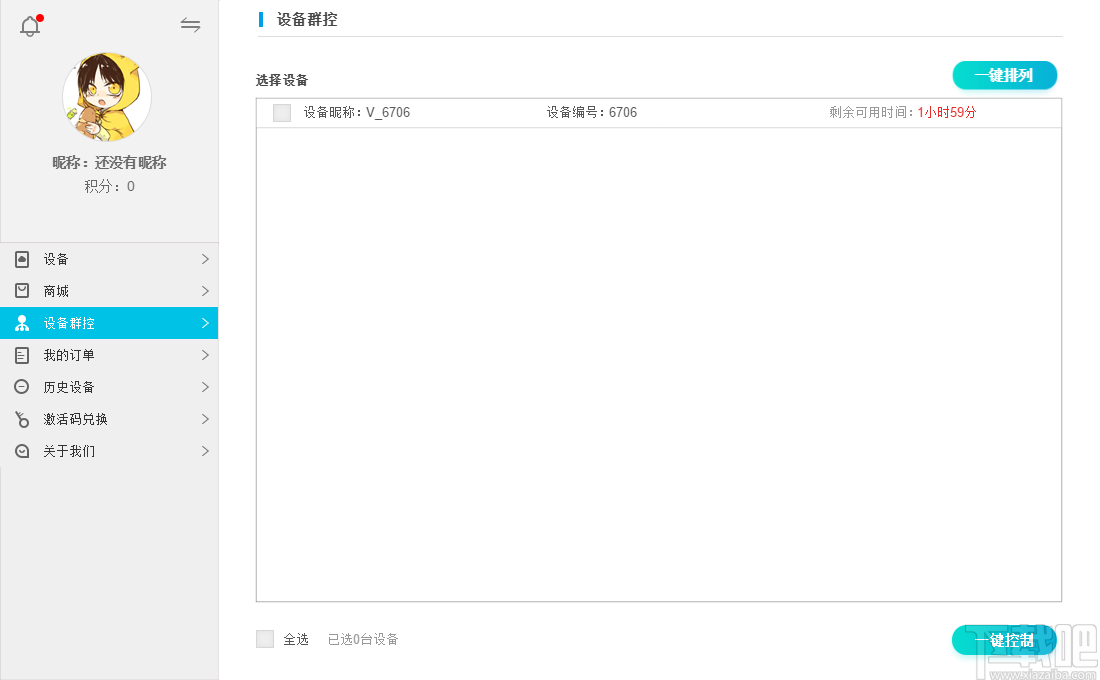This screenshot has width=1100, height=680.
Task: Click the switch account arrows icon
Action: pos(190,25)
